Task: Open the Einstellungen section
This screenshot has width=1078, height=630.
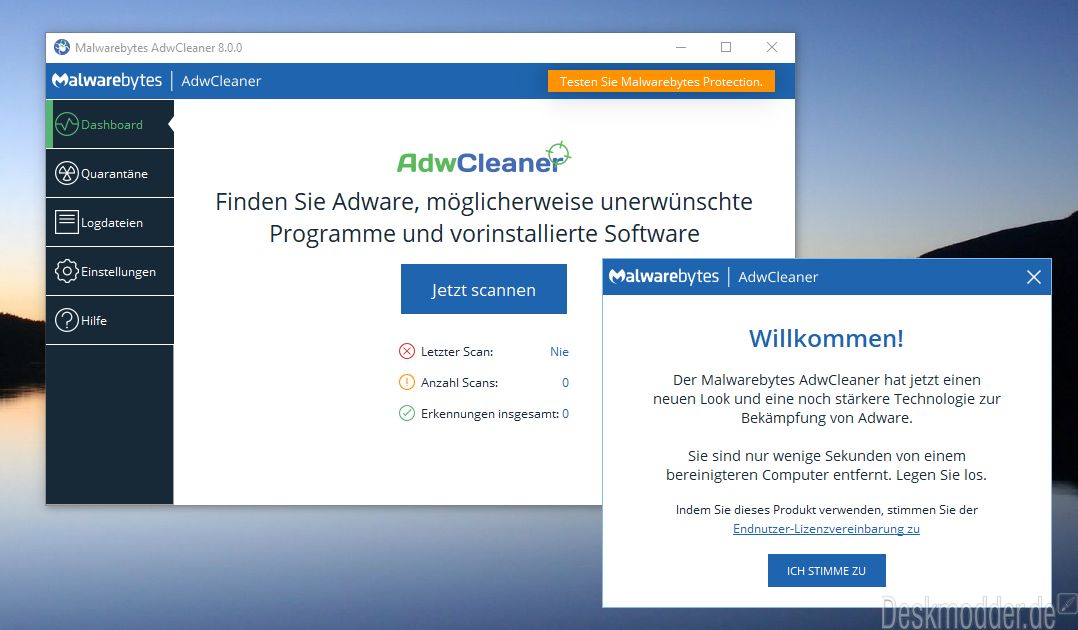Action: pyautogui.click(x=110, y=271)
